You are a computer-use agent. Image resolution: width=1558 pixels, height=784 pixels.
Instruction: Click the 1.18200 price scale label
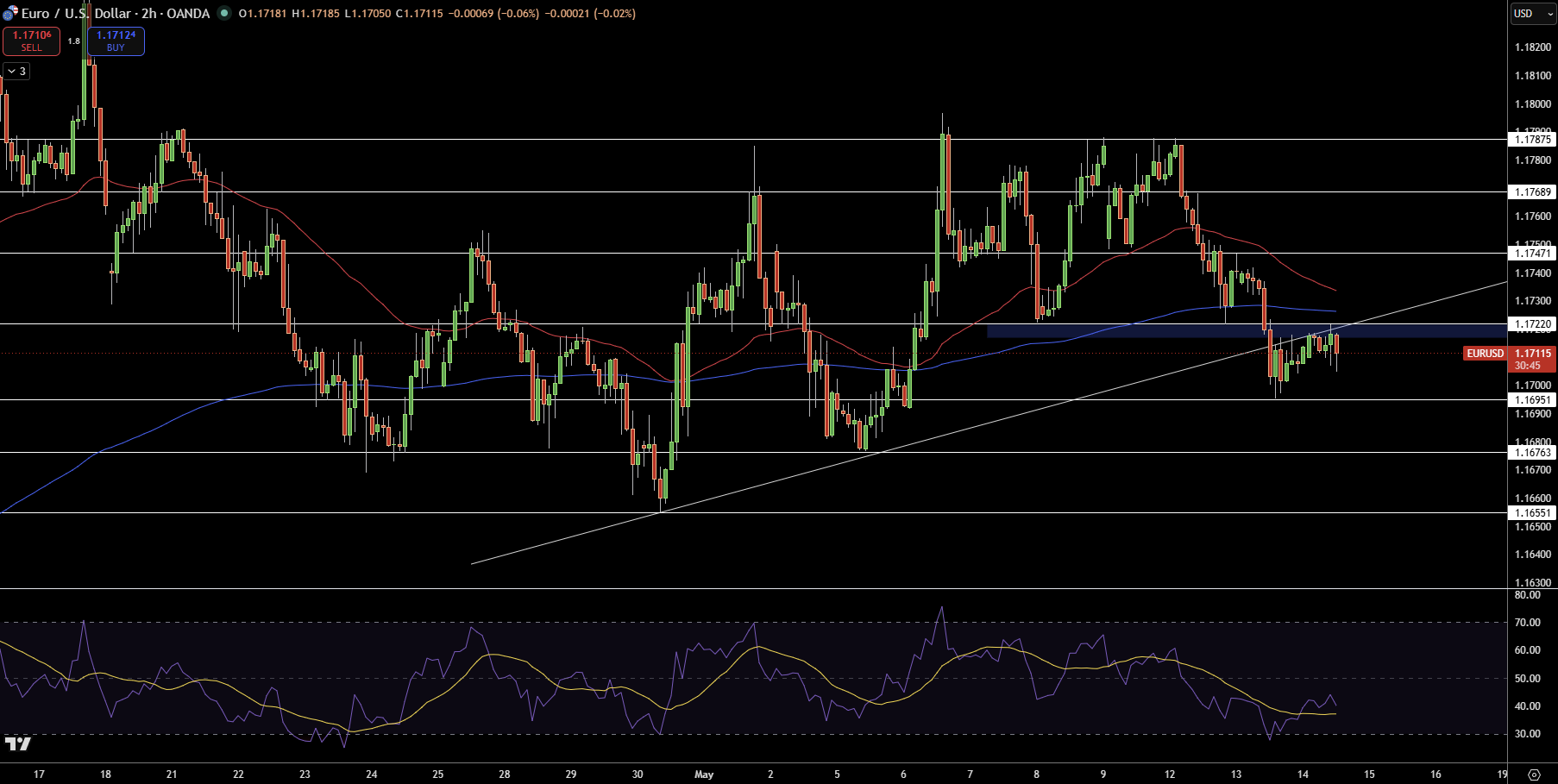pos(1533,47)
